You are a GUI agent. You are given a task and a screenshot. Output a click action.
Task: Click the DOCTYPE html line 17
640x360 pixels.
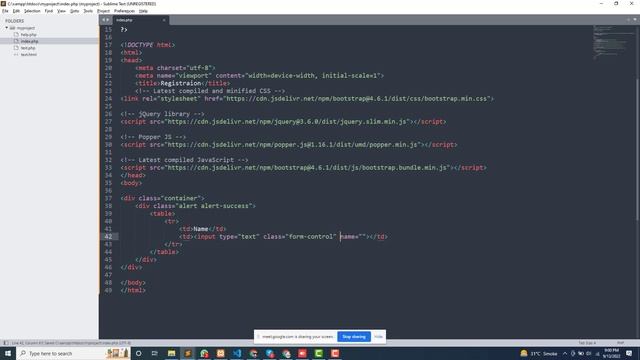click(147, 45)
